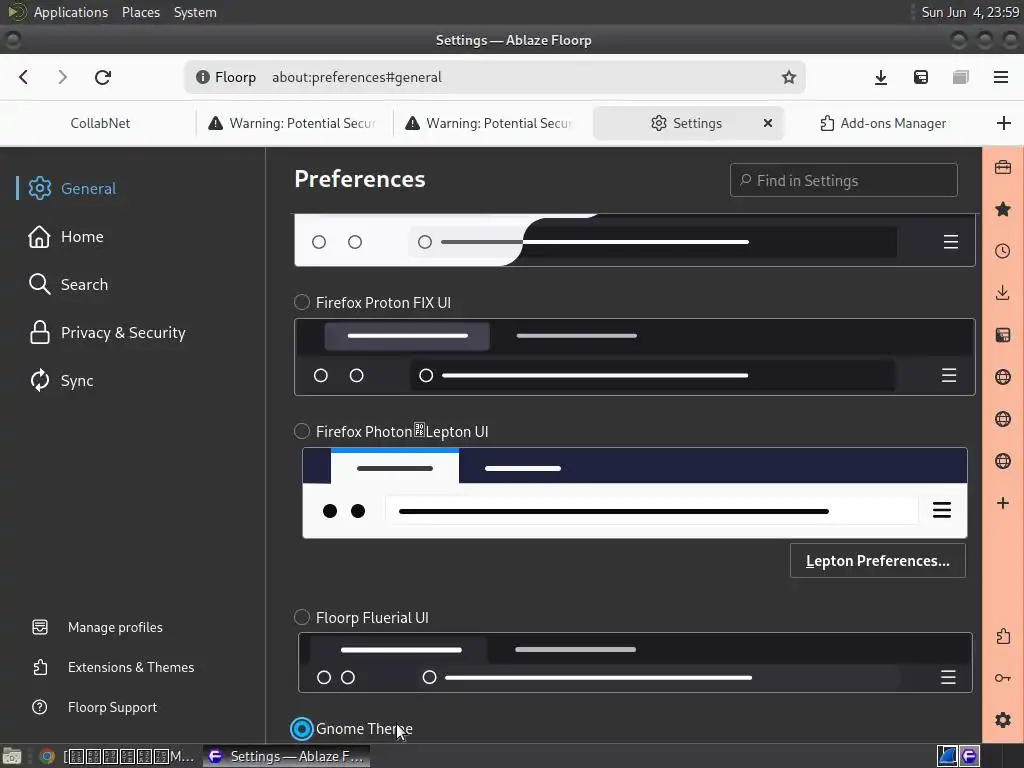
Task: Open downloads arrow in side panel
Action: pos(1003,293)
